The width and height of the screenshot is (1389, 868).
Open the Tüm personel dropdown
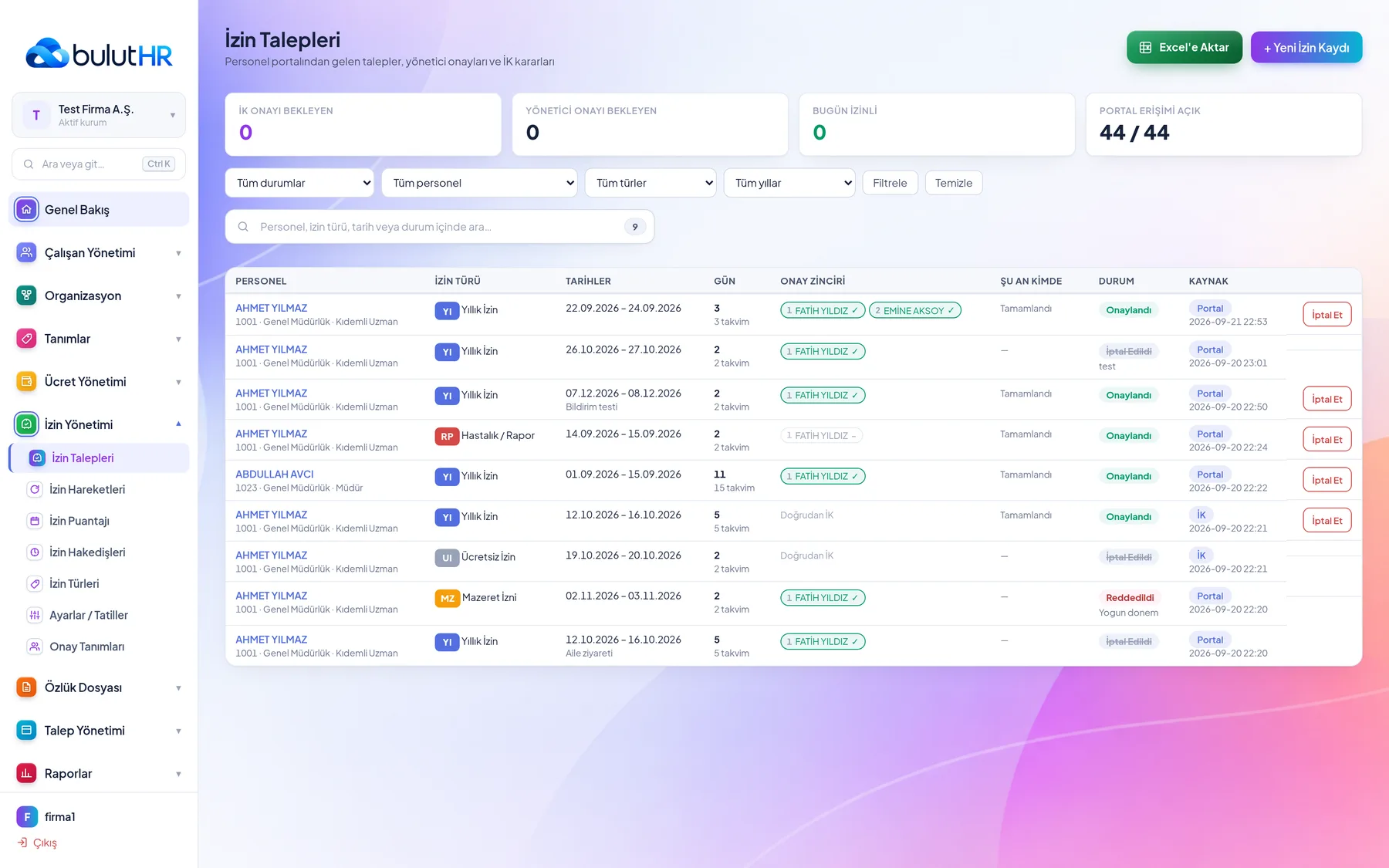click(479, 183)
